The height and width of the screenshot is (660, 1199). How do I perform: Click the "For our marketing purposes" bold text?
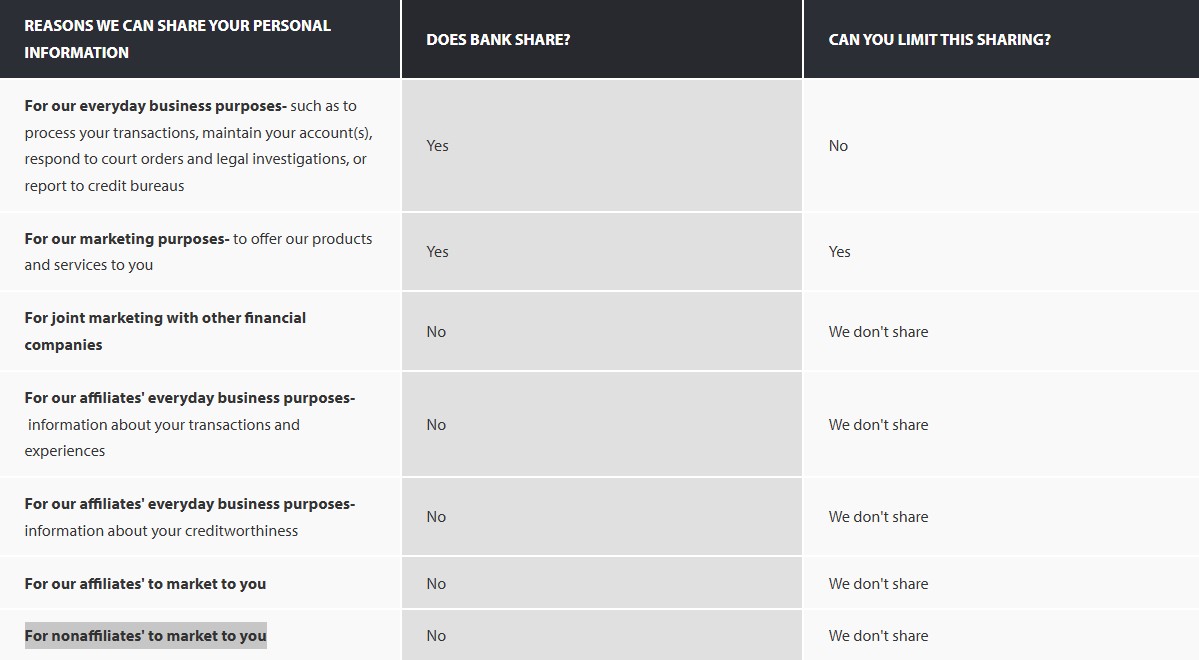pyautogui.click(x=127, y=239)
